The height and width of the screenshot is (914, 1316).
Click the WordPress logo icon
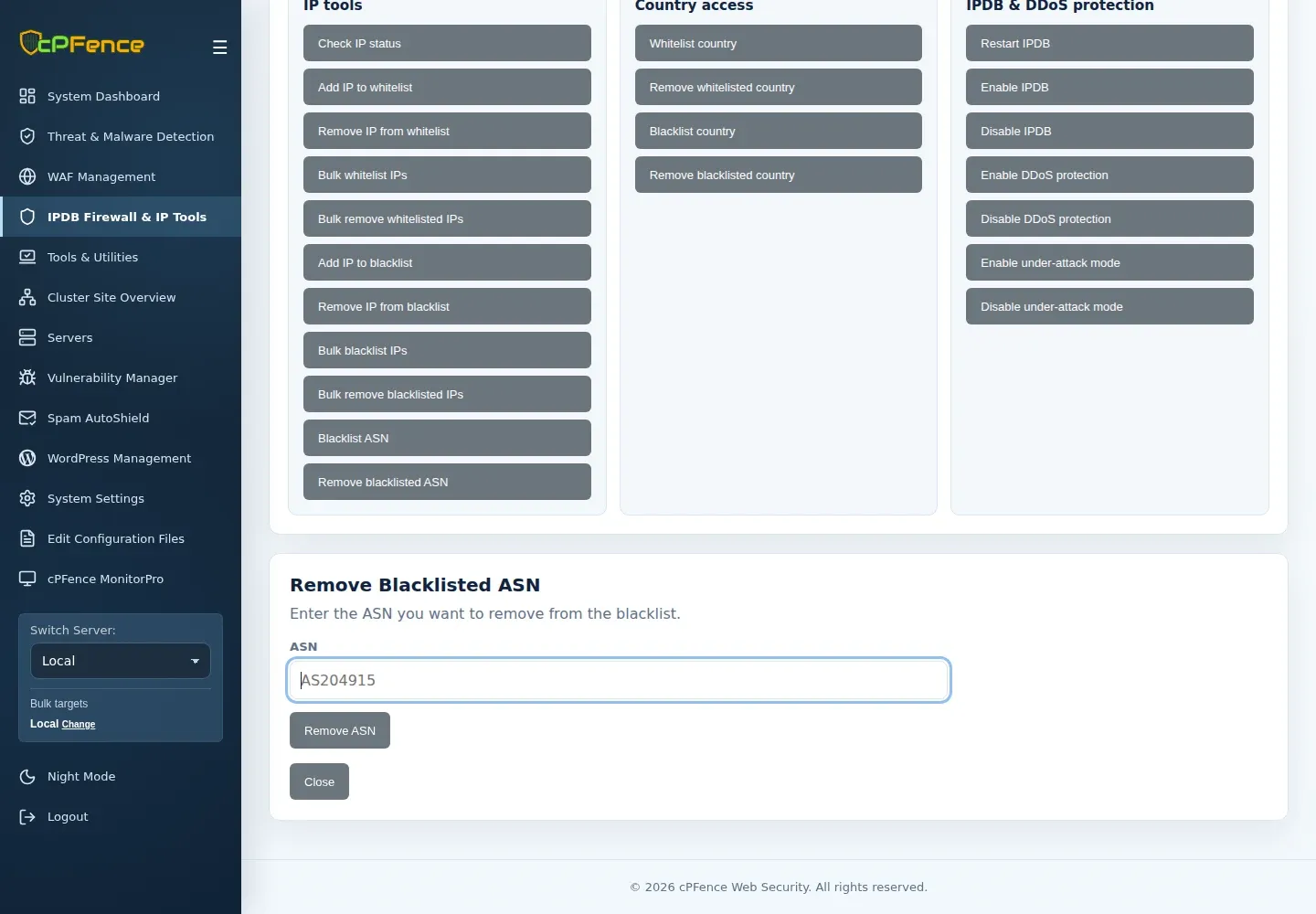pyautogui.click(x=27, y=458)
